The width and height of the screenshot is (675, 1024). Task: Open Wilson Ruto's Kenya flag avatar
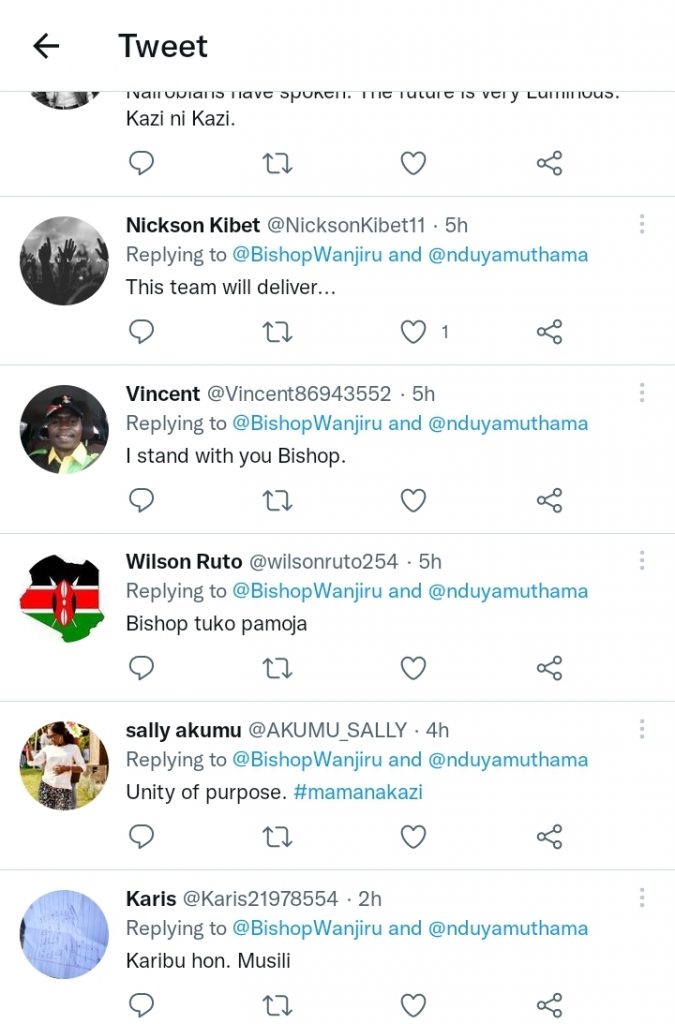pyautogui.click(x=64, y=598)
